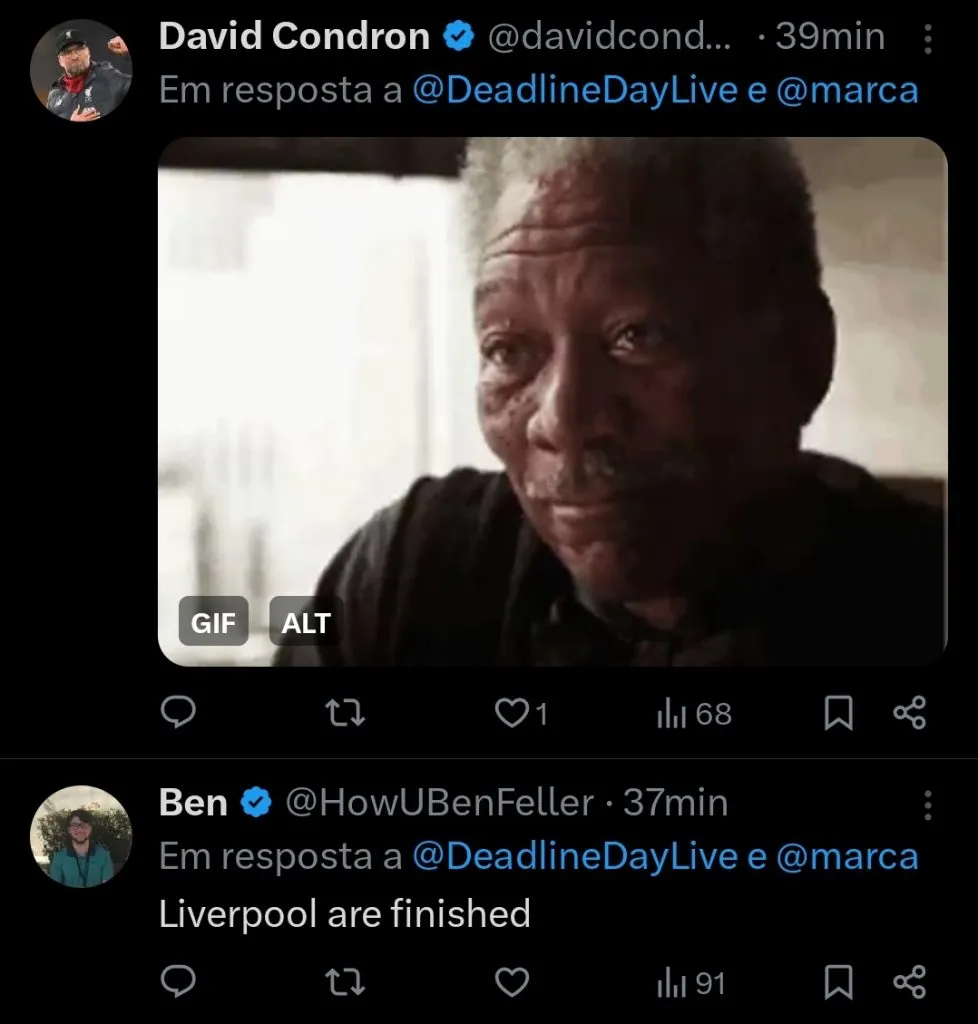Screen dimensions: 978x1024
Task: Share Ben's tweet via the share icon
Action: pos(911,982)
